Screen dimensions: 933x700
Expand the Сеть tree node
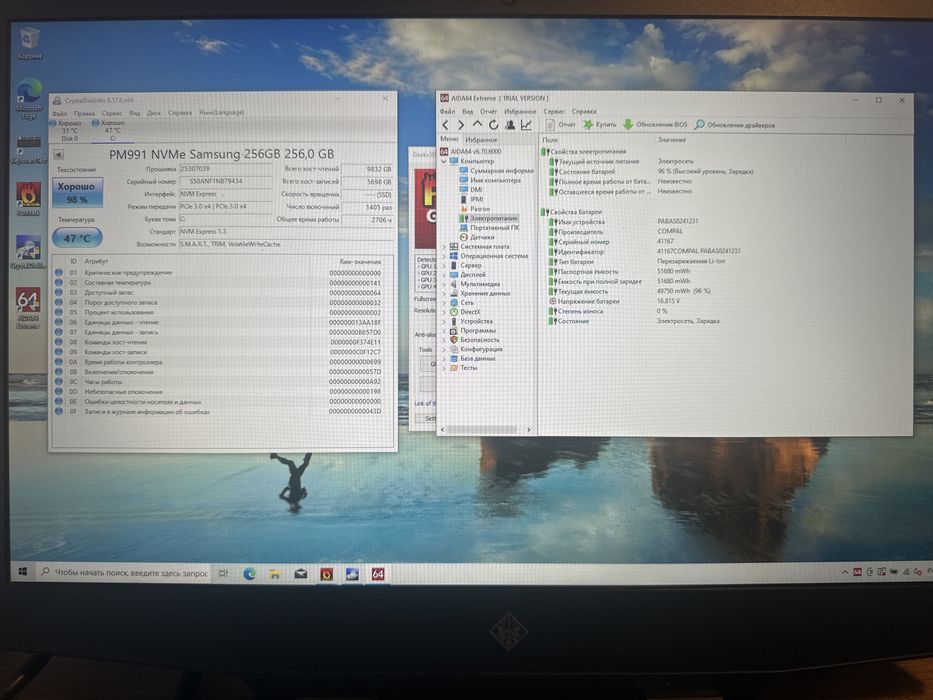click(443, 303)
